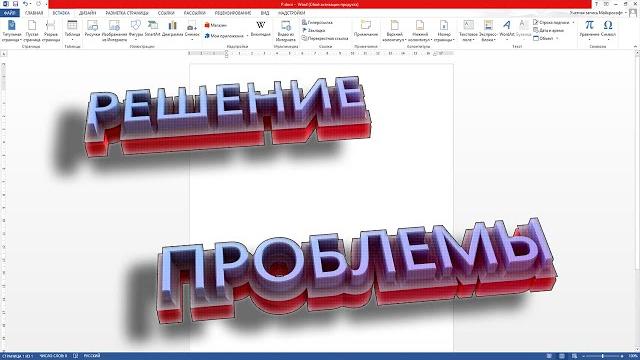This screenshot has width=640, height=360.
Task: Insert a Chart (Диаграмма)
Action: [x=173, y=29]
